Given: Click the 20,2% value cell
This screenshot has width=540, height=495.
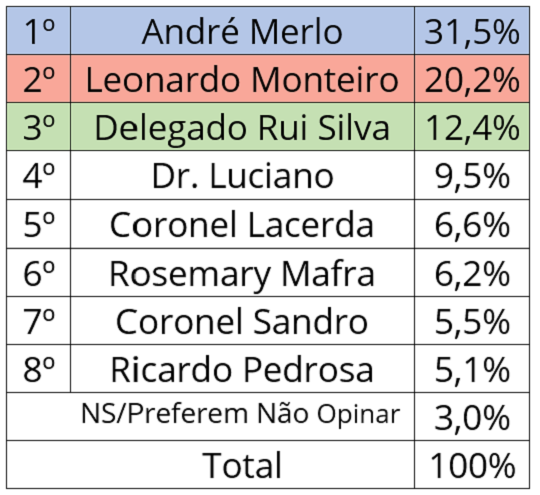Looking at the screenshot, I should click(x=472, y=79).
